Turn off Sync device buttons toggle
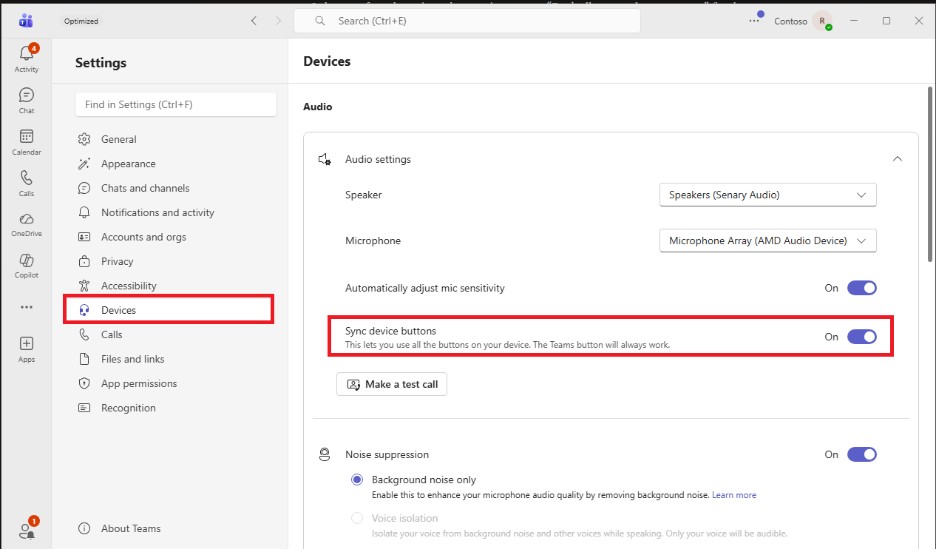The image size is (936, 555). [862, 337]
